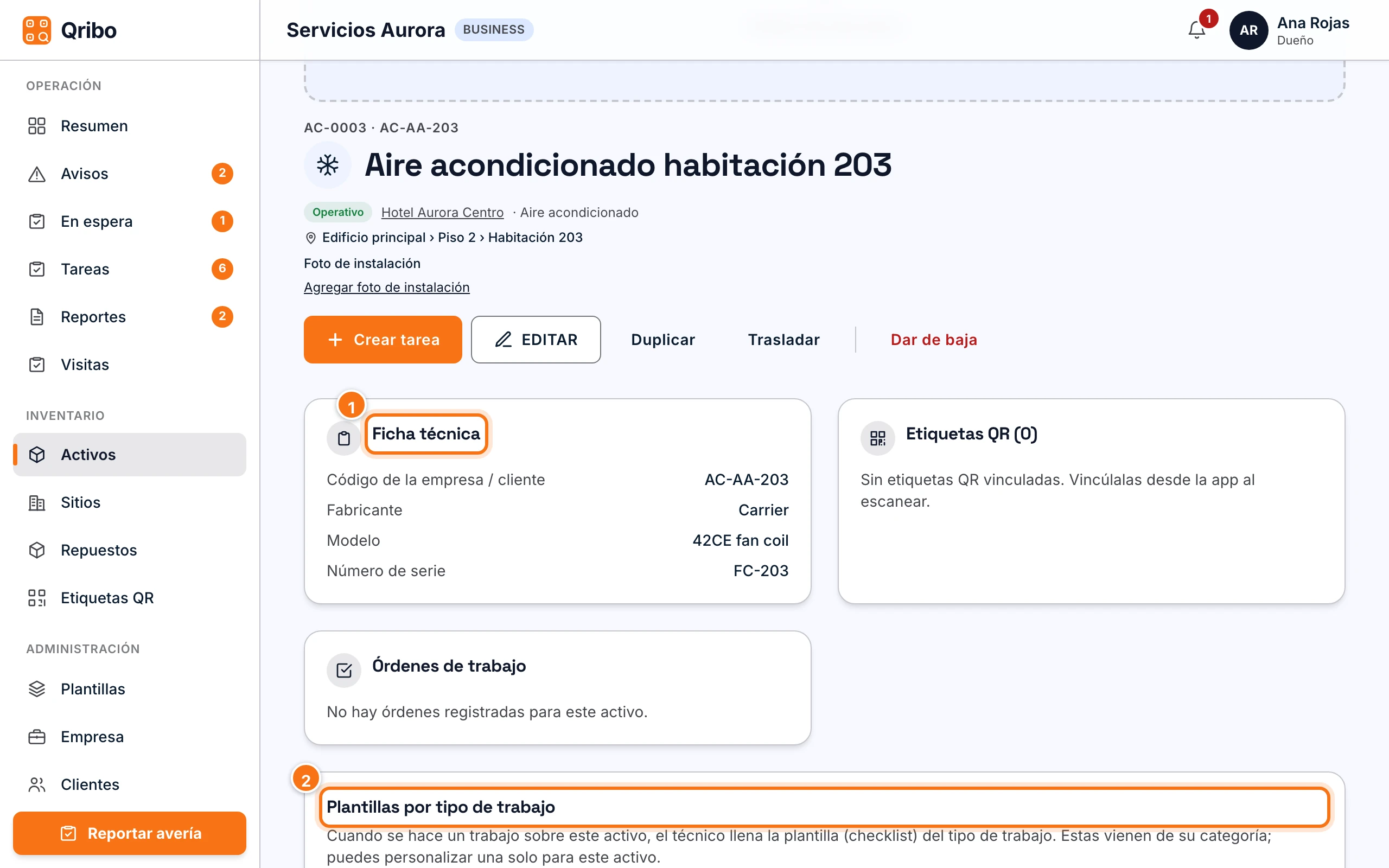This screenshot has height=868, width=1389.
Task: Click the Ficha técnica clipboard icon
Action: (344, 438)
